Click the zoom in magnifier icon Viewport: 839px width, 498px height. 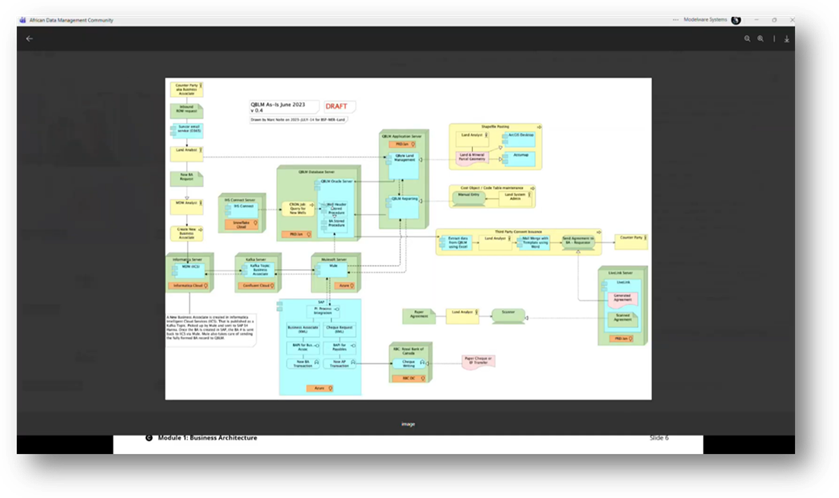(x=760, y=39)
